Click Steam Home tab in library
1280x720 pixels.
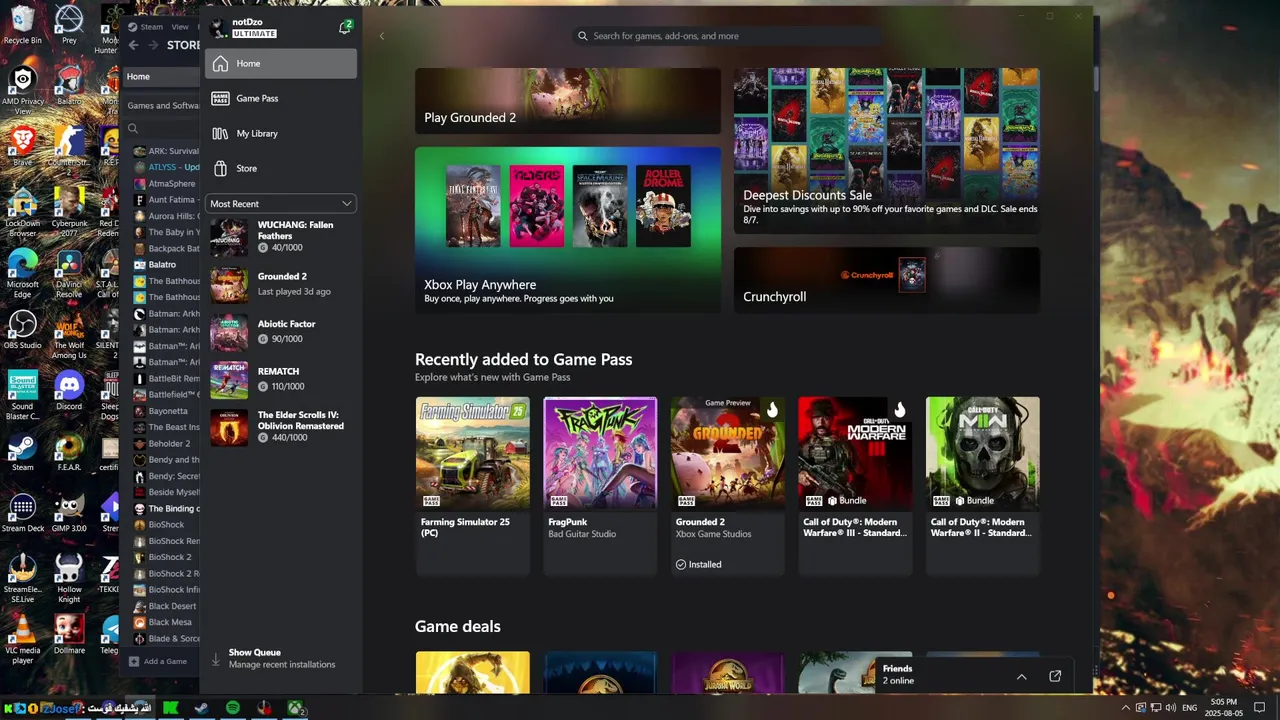(138, 77)
